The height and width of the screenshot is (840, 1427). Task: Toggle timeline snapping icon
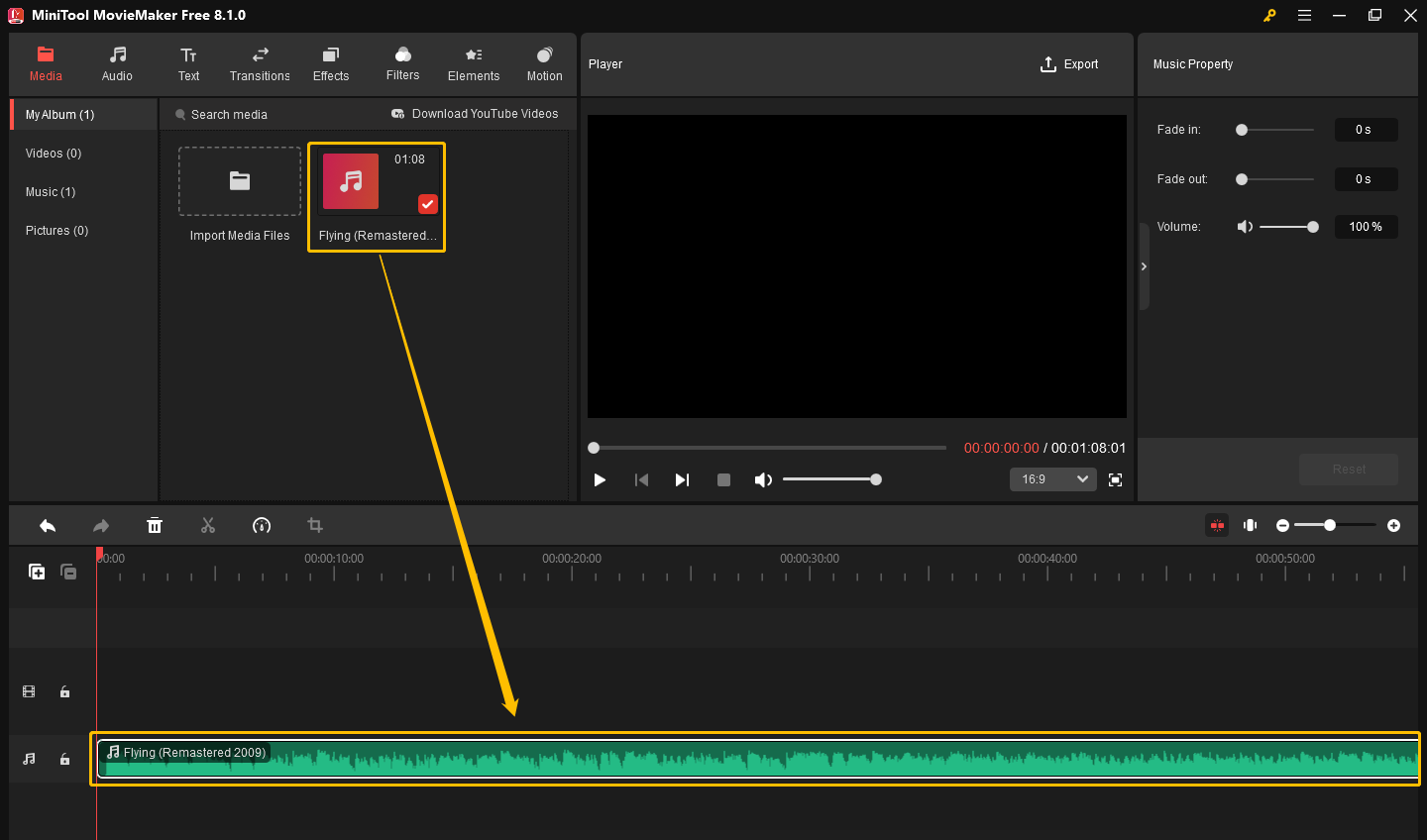[1217, 525]
